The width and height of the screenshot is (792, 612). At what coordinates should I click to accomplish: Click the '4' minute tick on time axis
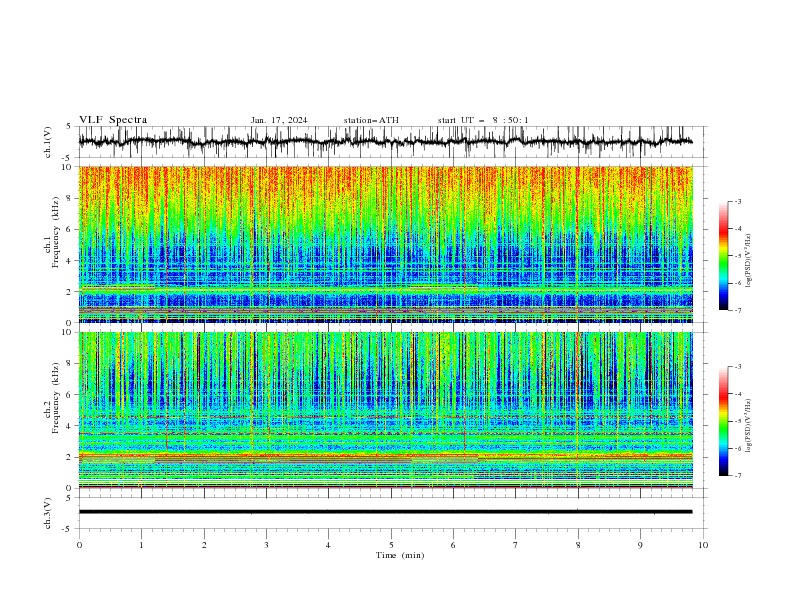pyautogui.click(x=328, y=545)
